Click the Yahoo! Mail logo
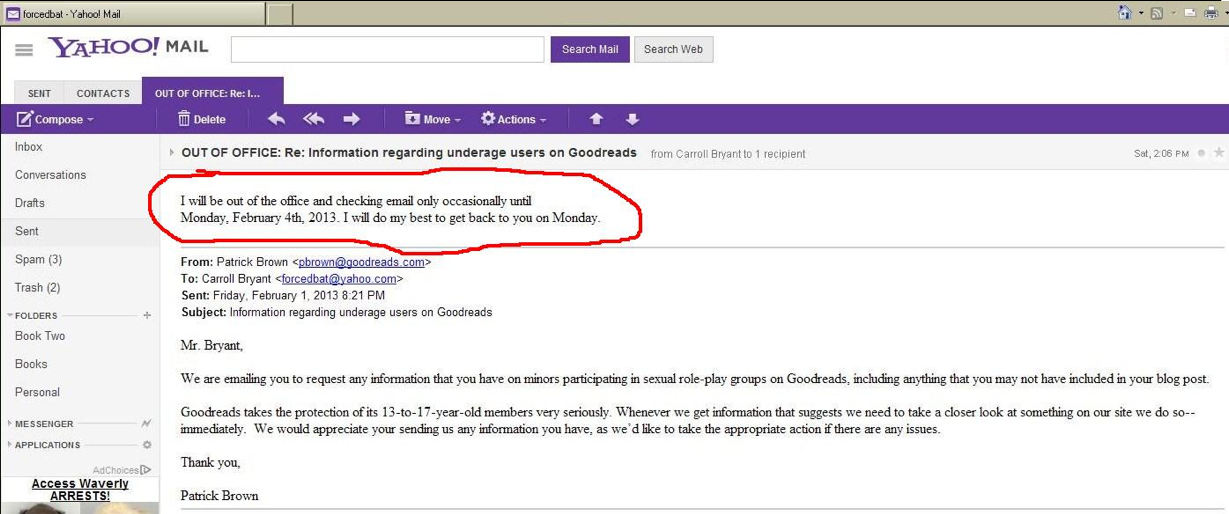 click(127, 47)
